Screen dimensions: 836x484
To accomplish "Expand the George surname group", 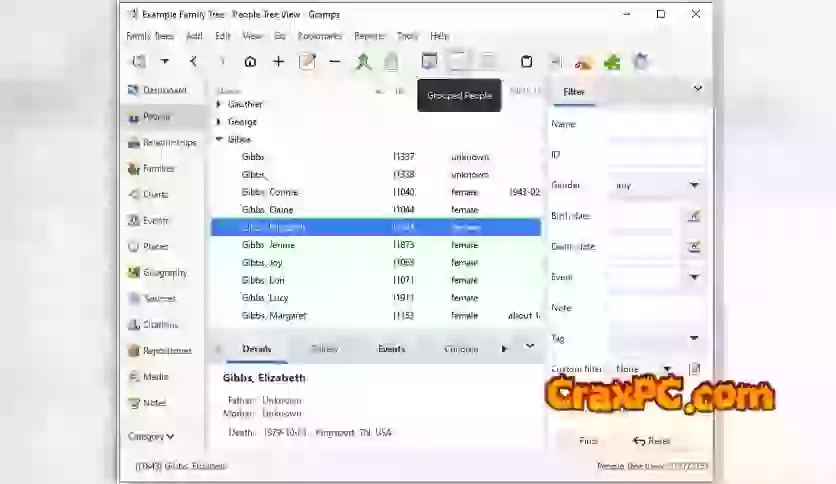I will pyautogui.click(x=219, y=122).
